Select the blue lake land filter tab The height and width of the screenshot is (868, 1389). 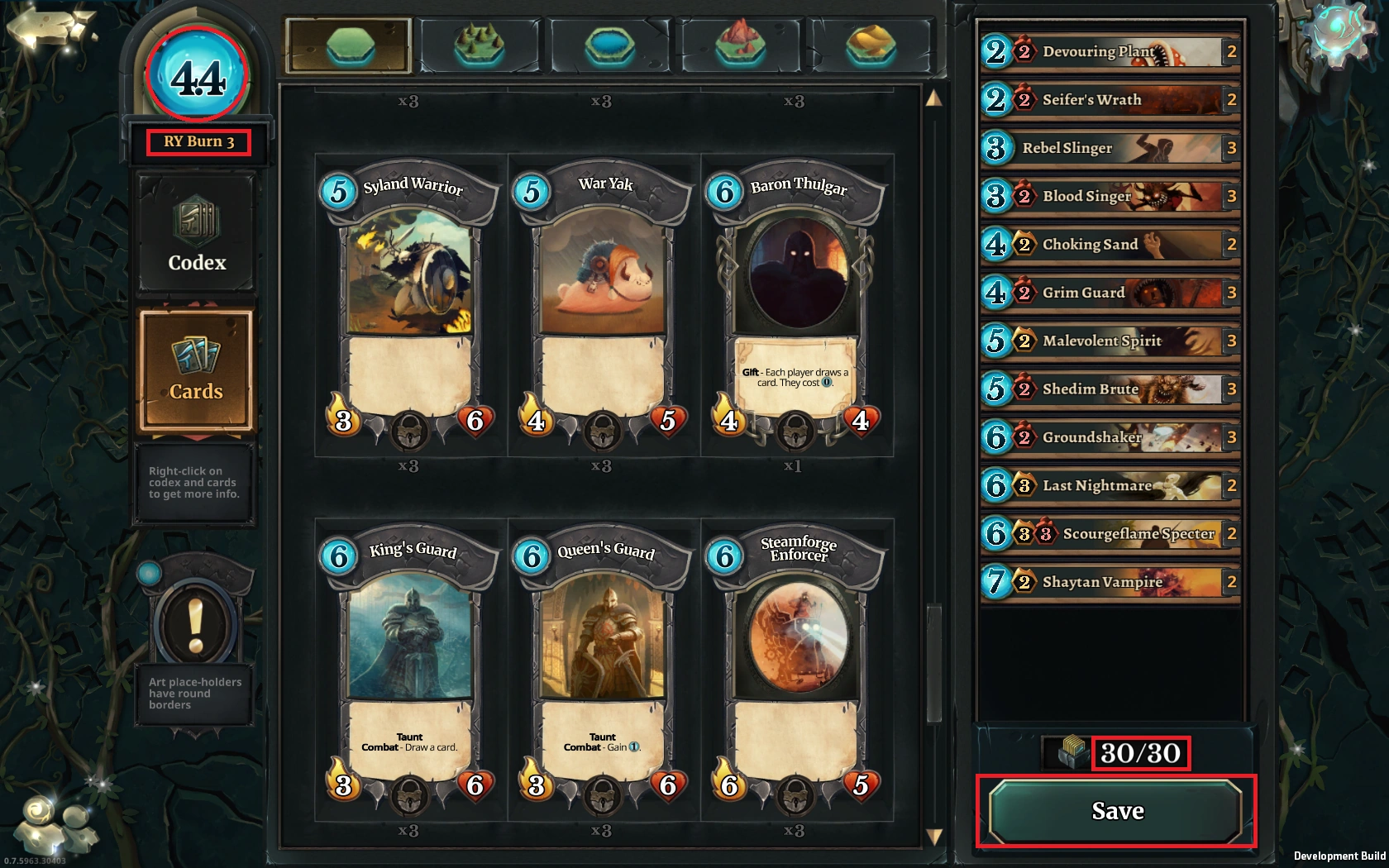[609, 45]
